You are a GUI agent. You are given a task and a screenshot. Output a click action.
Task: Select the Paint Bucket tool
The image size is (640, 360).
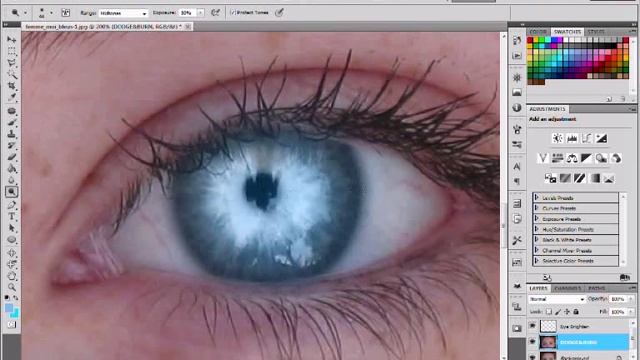11,169
